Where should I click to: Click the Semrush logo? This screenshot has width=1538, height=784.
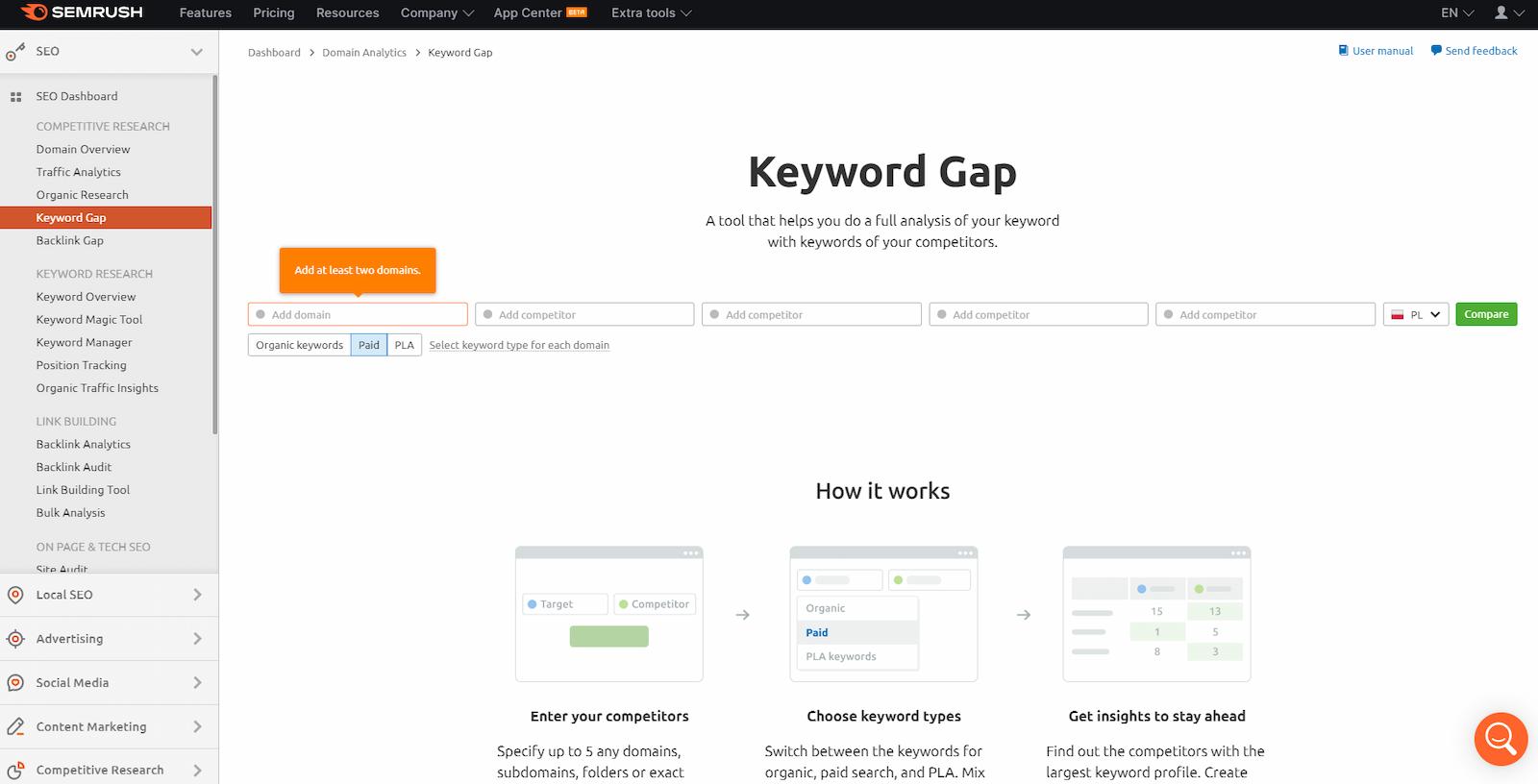click(82, 12)
